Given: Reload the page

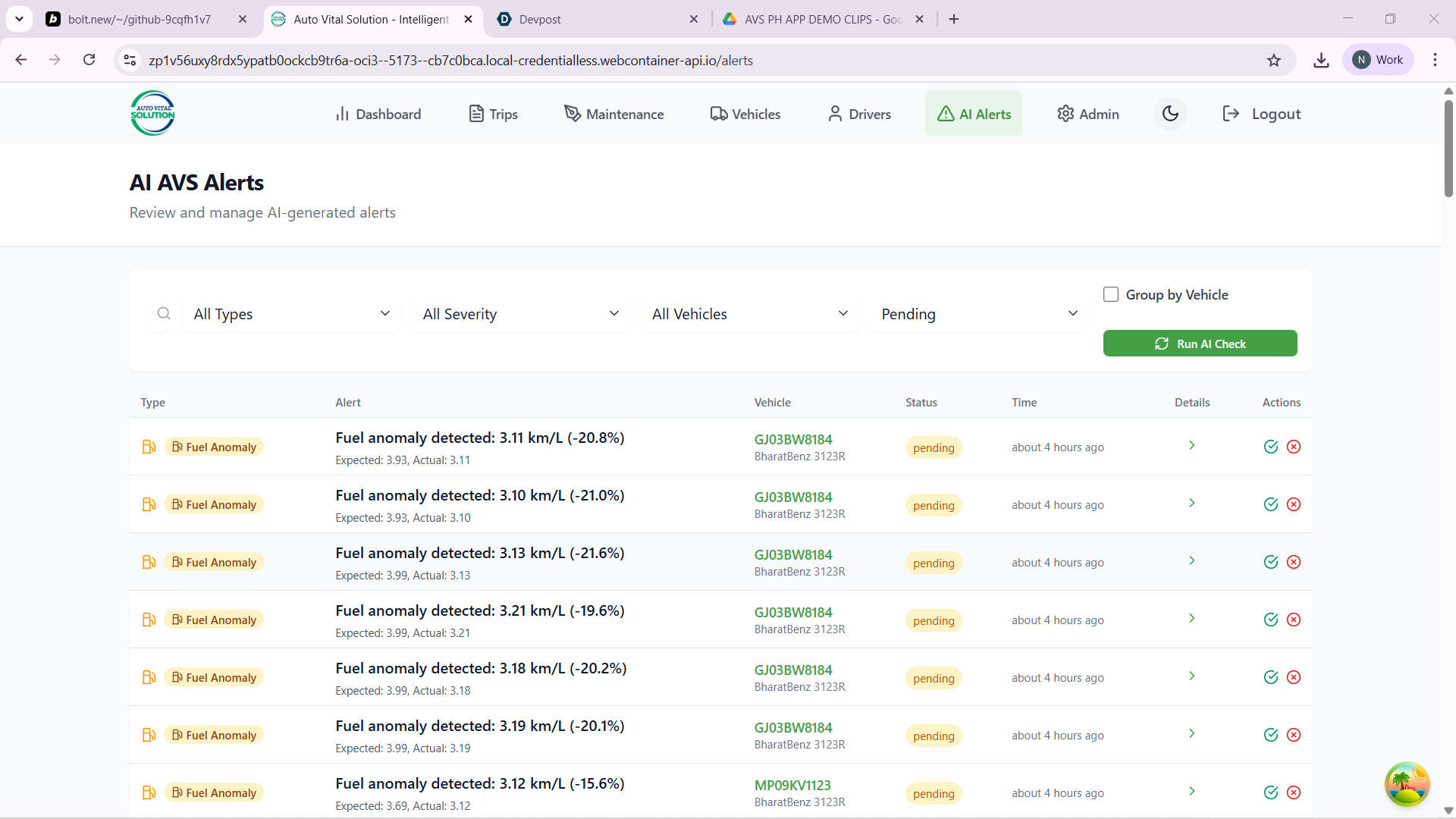Looking at the screenshot, I should 89,60.
